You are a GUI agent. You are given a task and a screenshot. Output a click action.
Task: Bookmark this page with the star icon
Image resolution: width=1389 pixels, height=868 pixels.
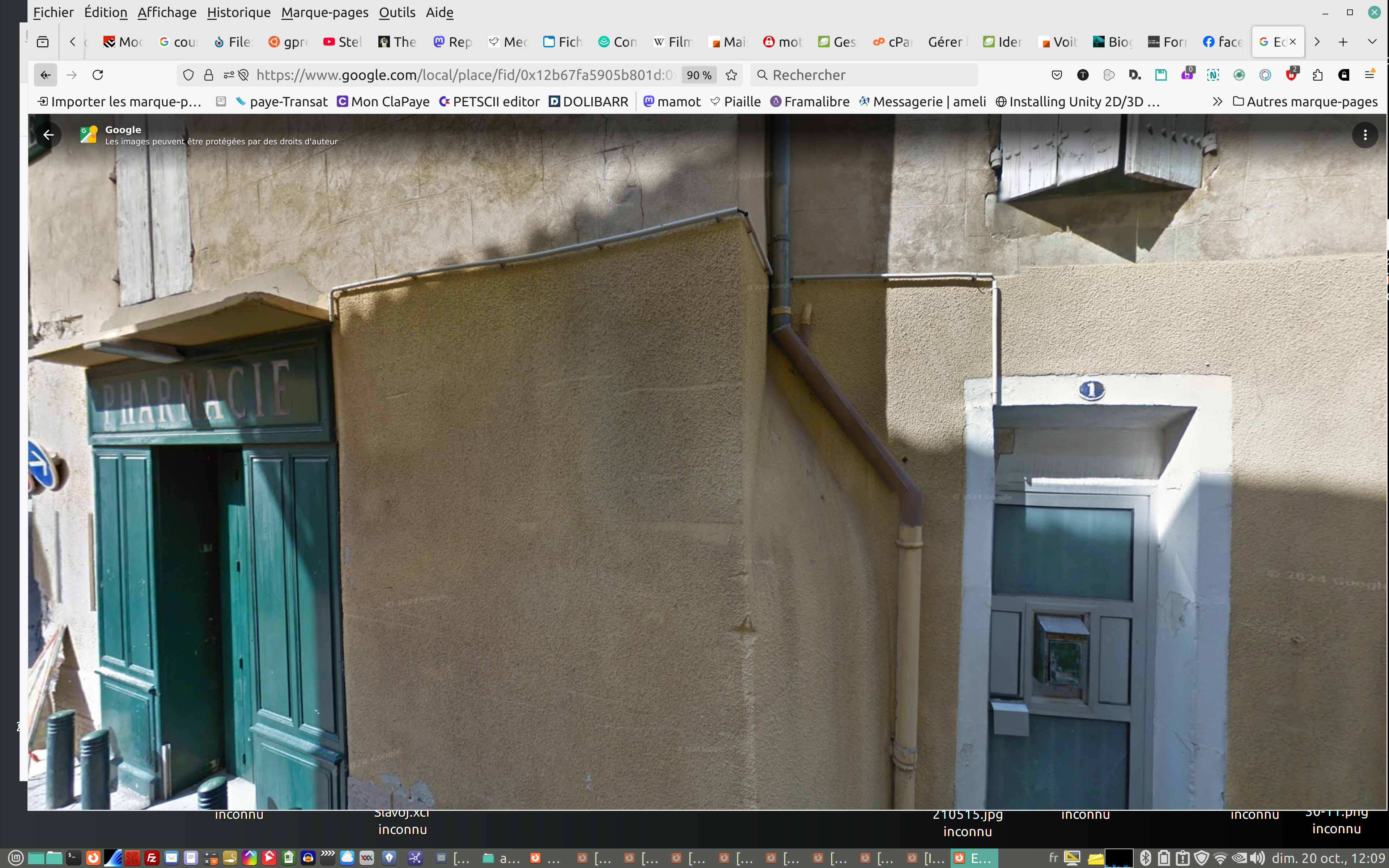pyautogui.click(x=731, y=75)
